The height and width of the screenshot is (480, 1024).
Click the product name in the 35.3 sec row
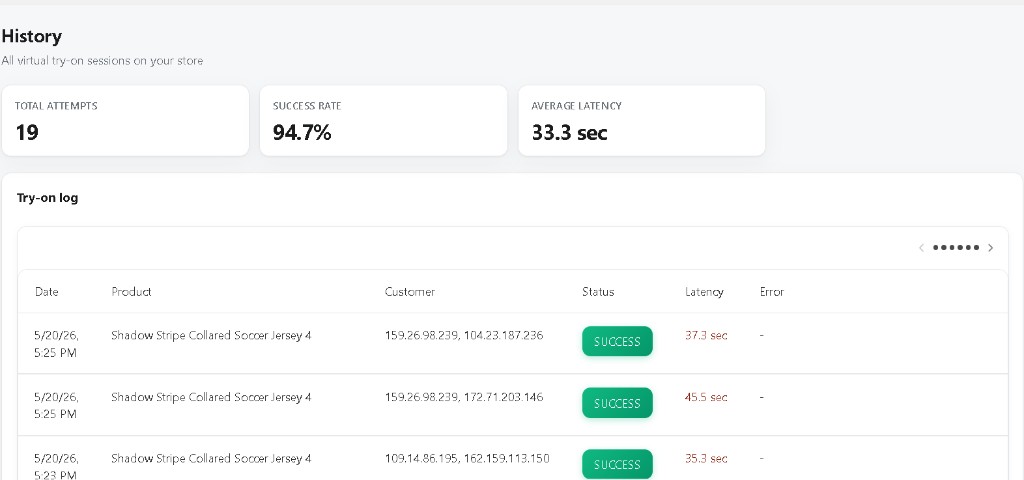pos(211,458)
